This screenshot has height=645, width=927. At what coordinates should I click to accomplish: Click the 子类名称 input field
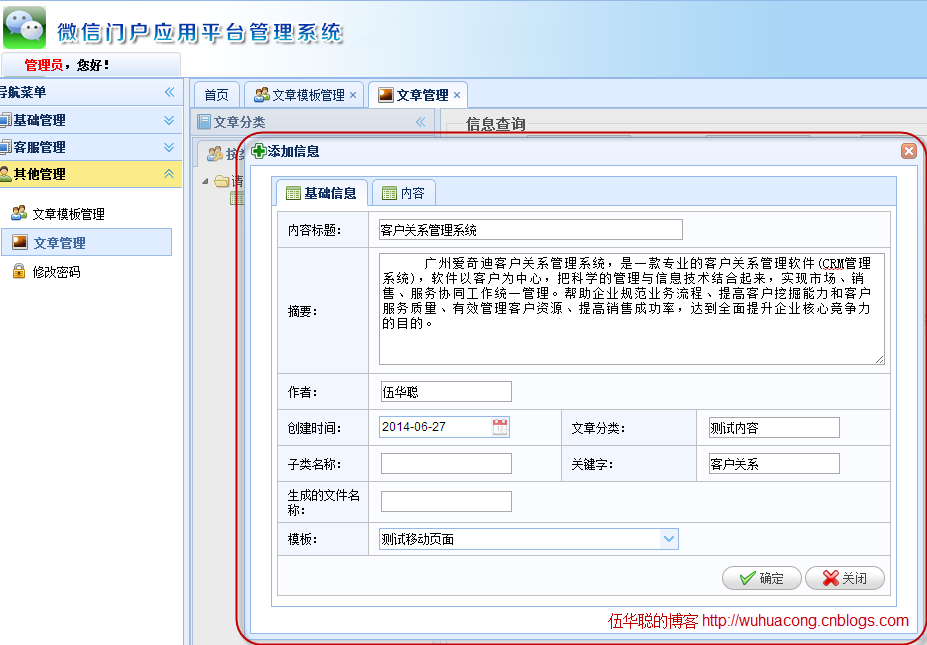(446, 464)
